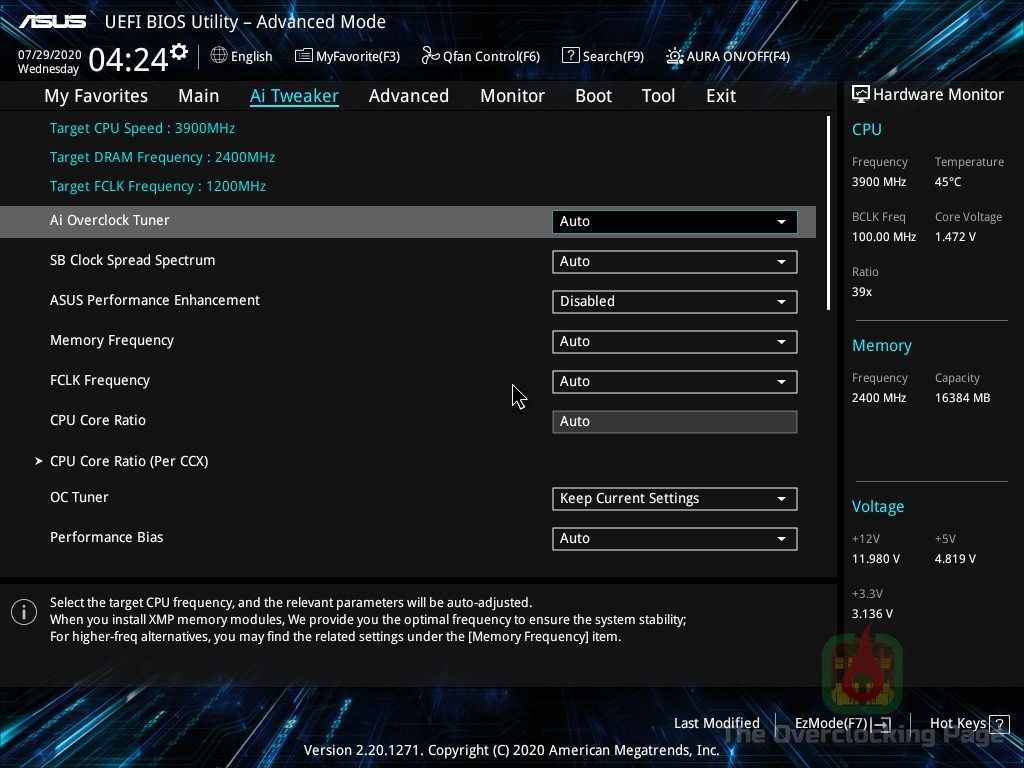Click the English language selector icon
Screen dimensions: 1024x768
coord(218,56)
